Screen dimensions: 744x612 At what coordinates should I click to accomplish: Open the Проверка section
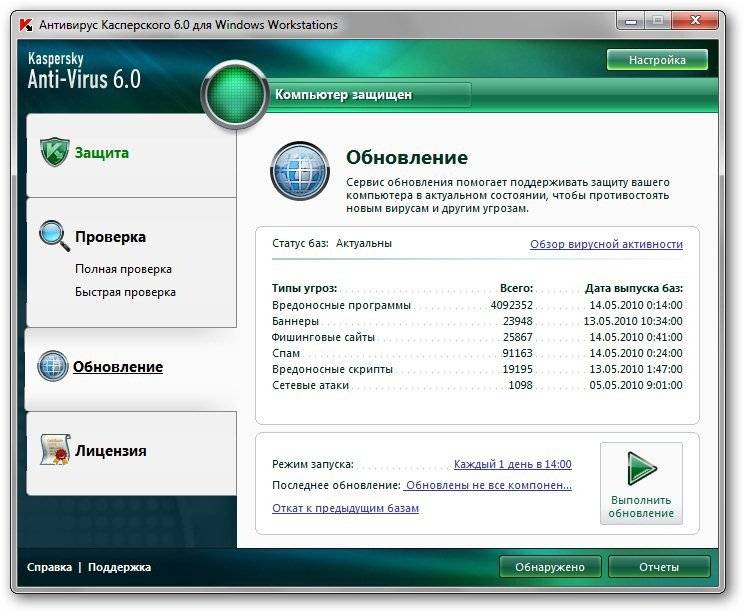tap(110, 237)
